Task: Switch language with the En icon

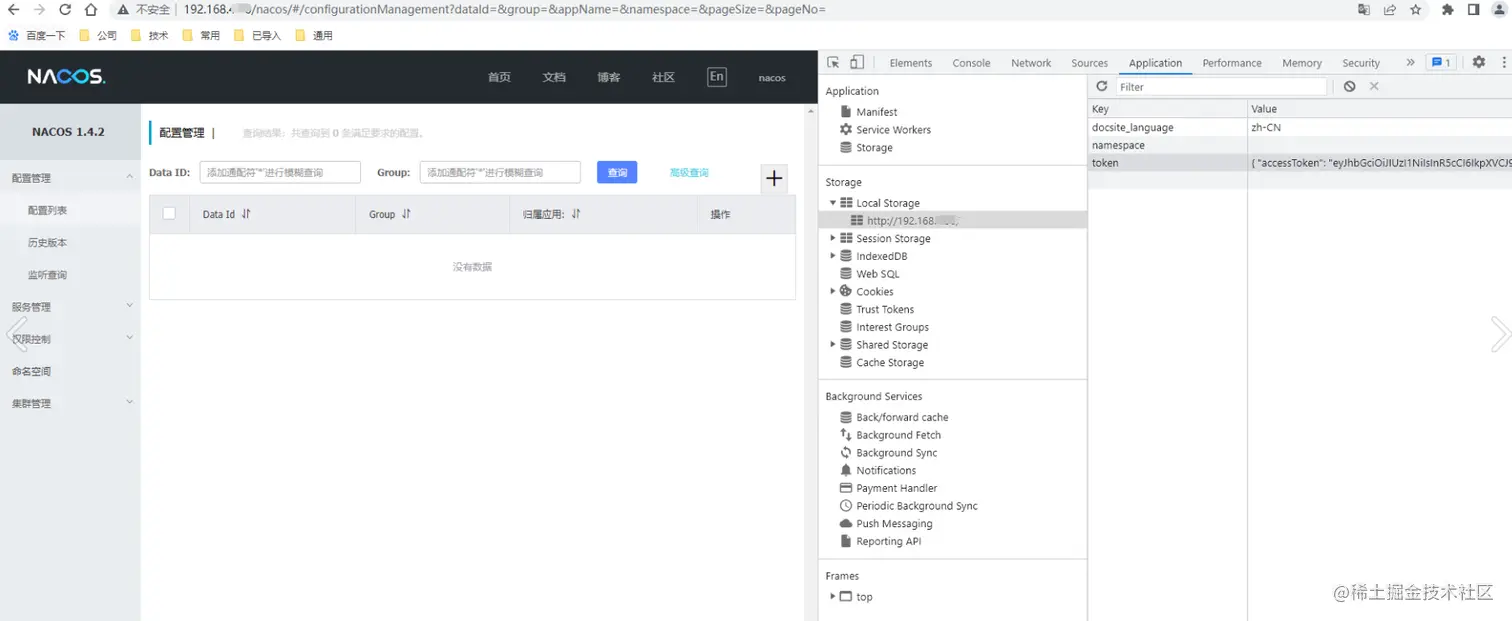Action: 716,77
